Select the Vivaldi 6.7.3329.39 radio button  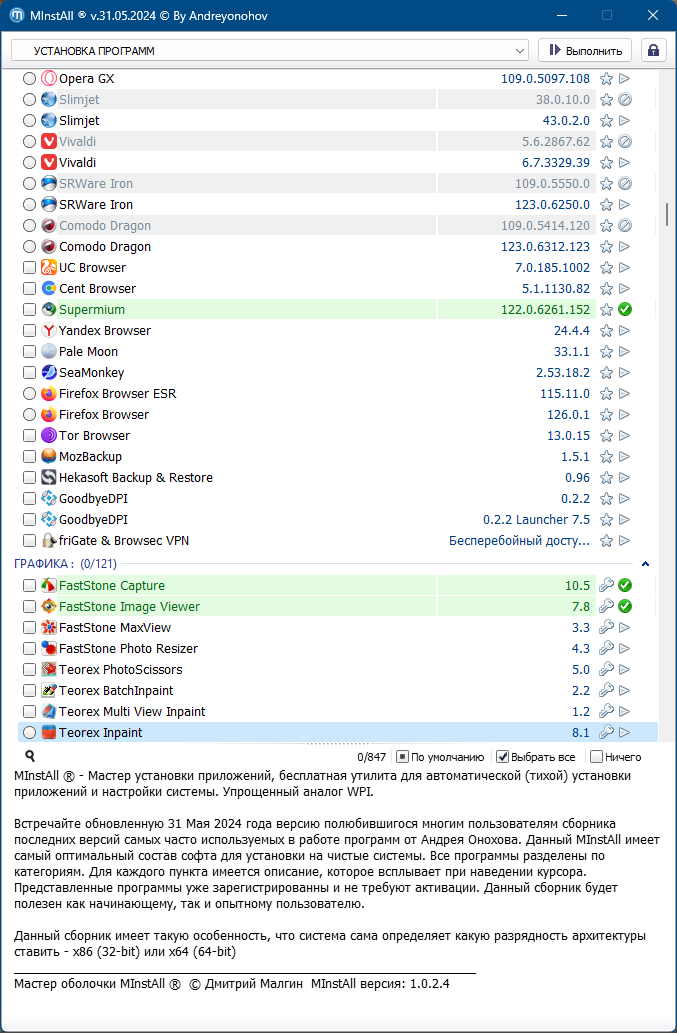(29, 163)
